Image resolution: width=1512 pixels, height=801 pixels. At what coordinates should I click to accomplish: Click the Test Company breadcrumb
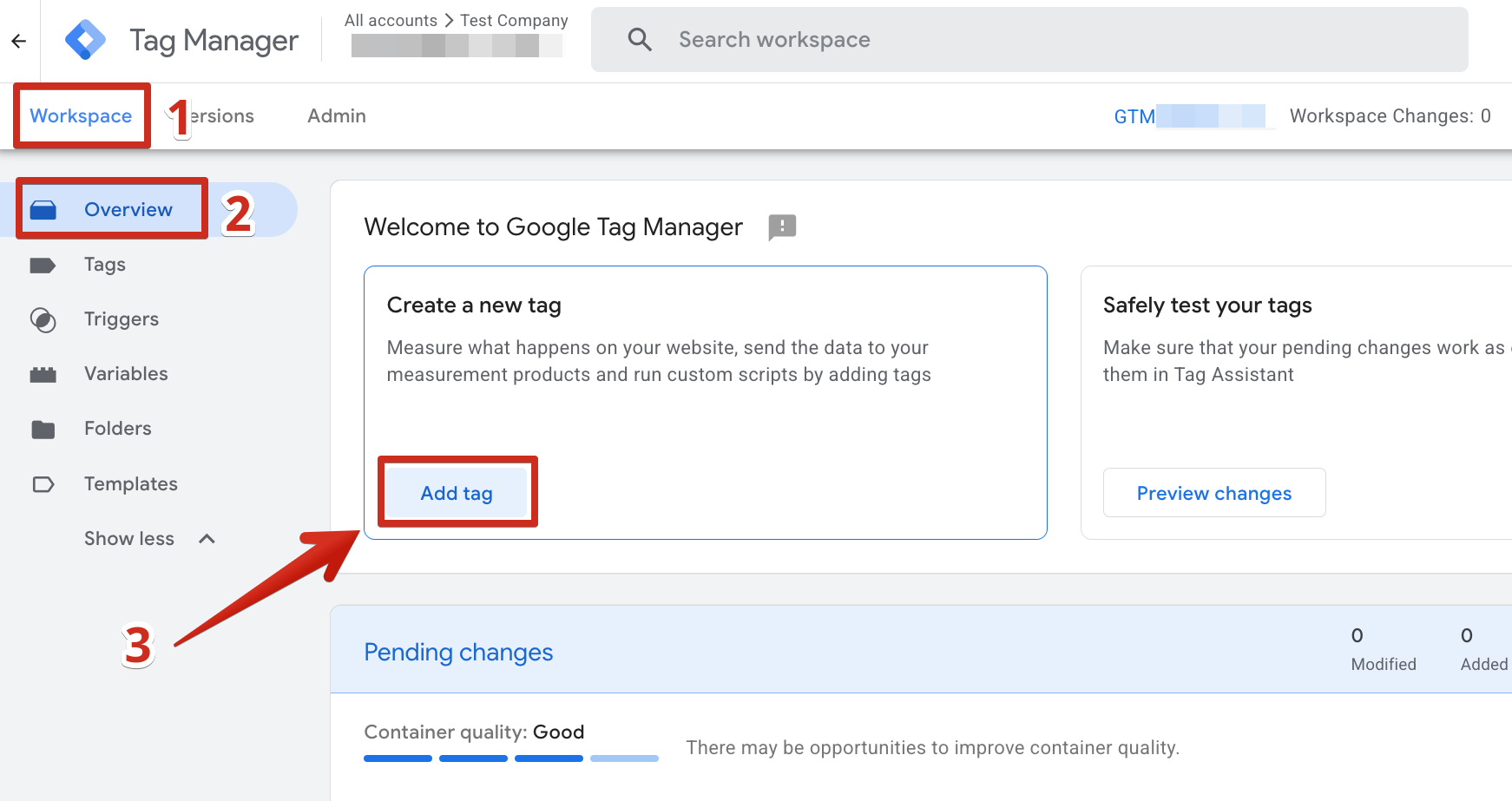pyautogui.click(x=514, y=20)
